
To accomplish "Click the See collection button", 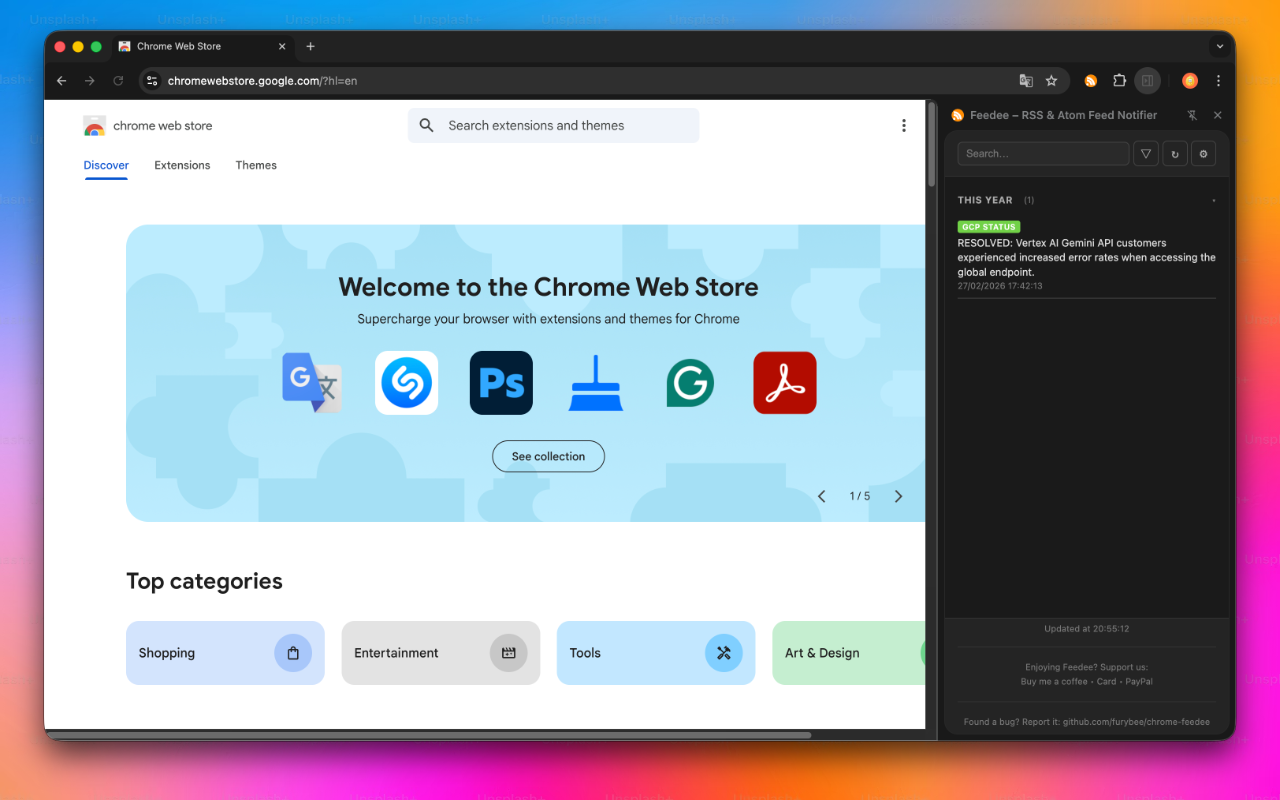I will 548,456.
